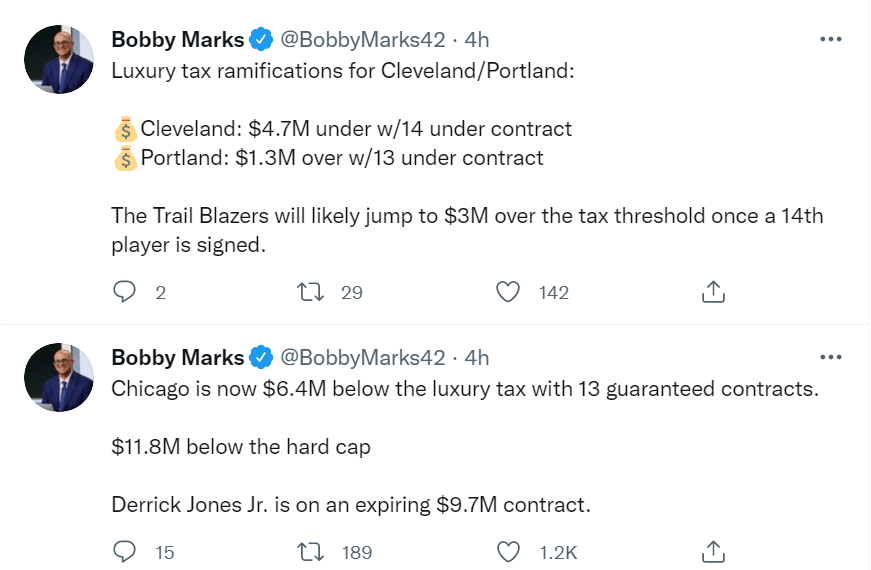Reply to the Chicago luxury tax tweet
This screenshot has height=570, width=871.
pos(125,552)
